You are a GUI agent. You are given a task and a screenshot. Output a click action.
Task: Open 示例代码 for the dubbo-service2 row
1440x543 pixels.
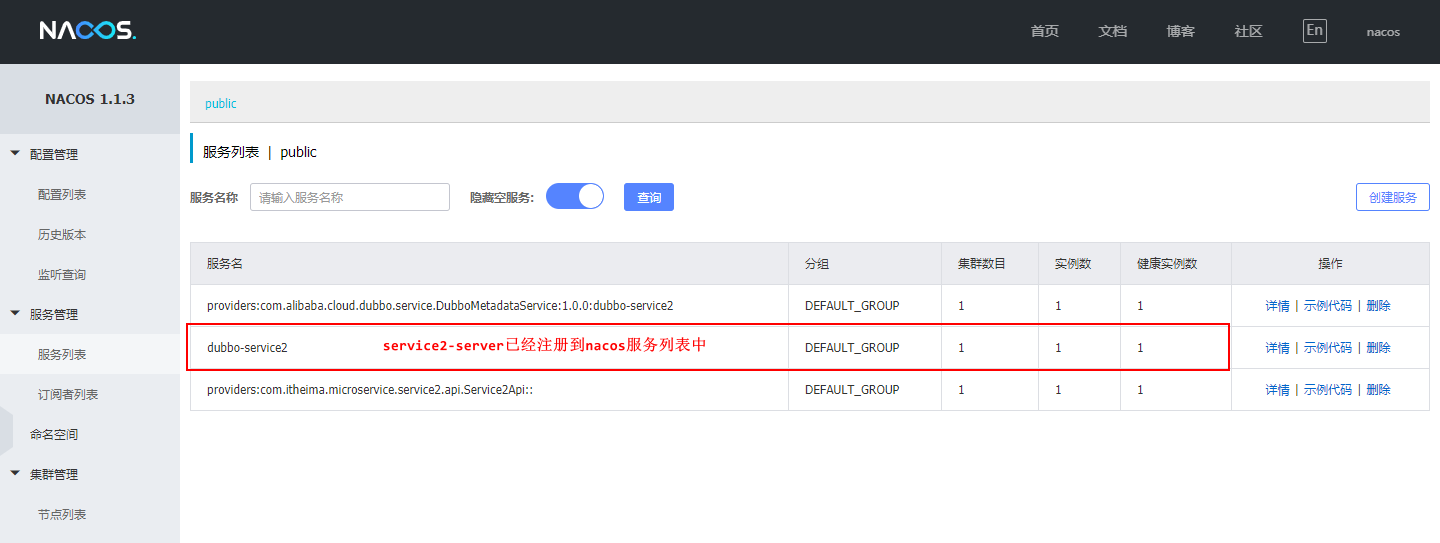tap(1328, 348)
